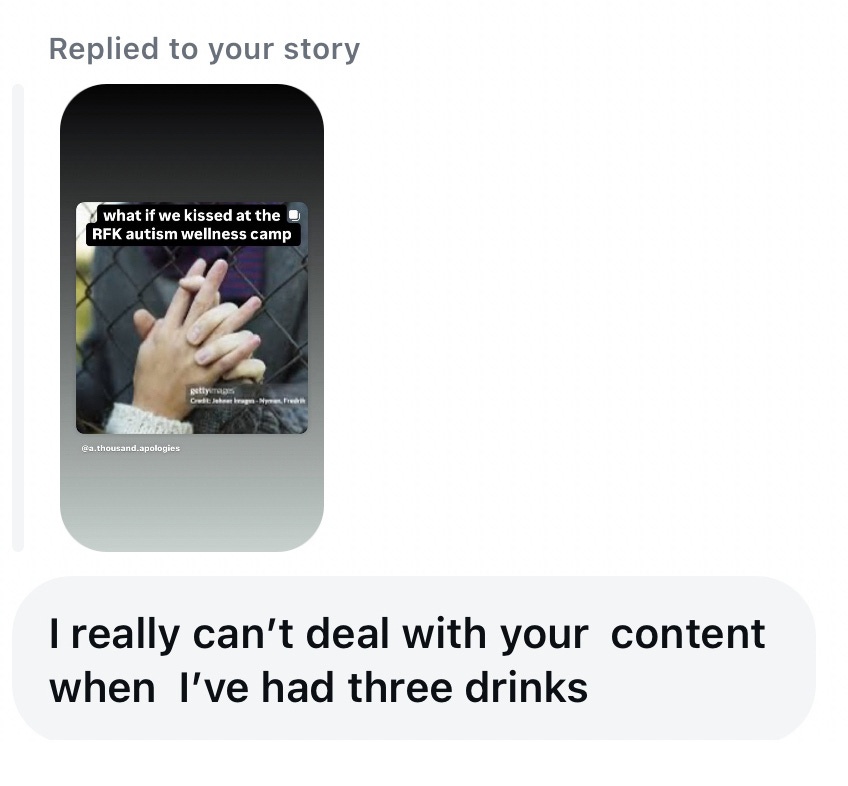Viewport: 848px width, 786px height.
Task: Click the word 'story' in the header label
Action: (322, 49)
